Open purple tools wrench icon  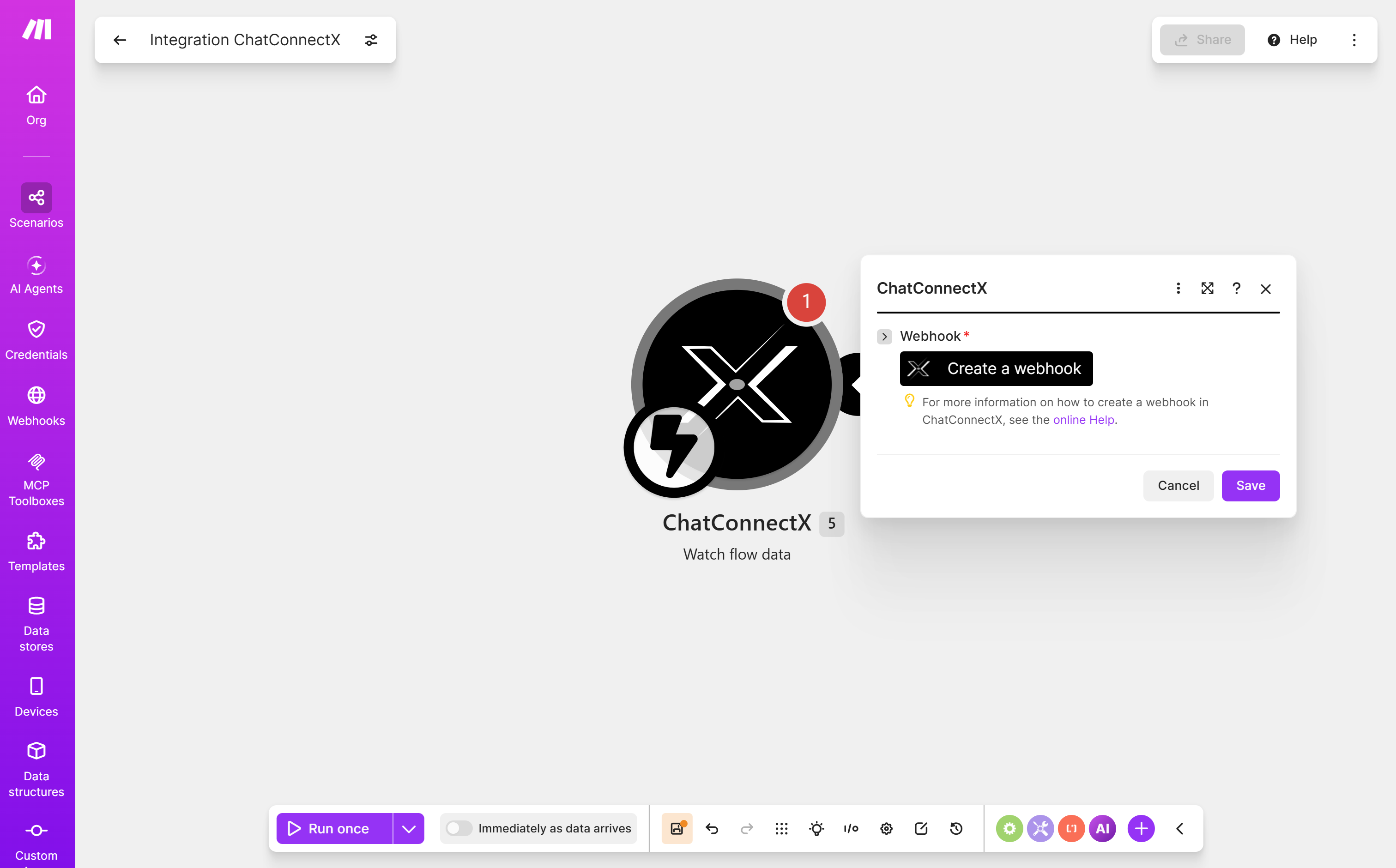click(x=1040, y=828)
